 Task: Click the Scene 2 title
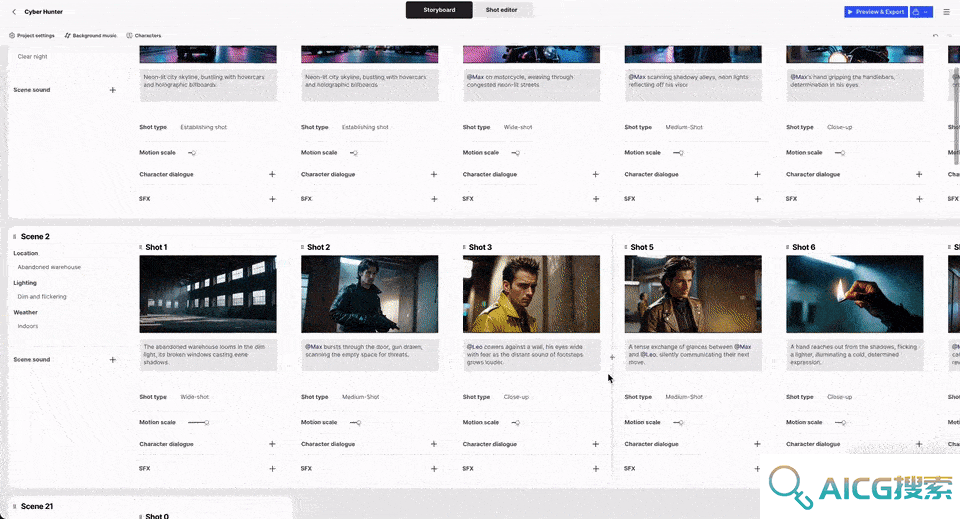point(35,237)
